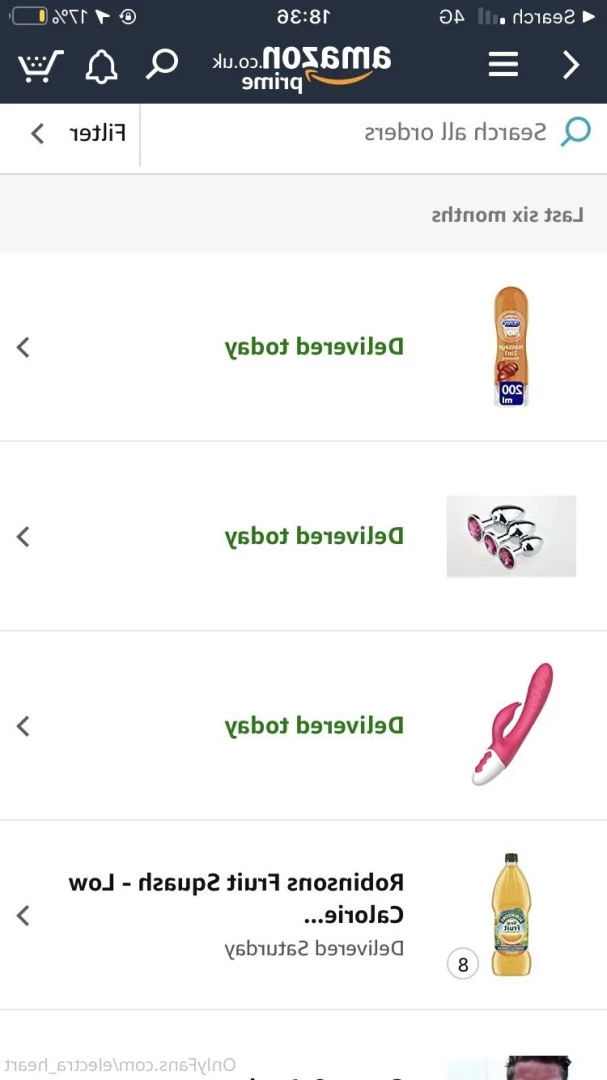
Task: Open notifications bell
Action: (x=101, y=66)
